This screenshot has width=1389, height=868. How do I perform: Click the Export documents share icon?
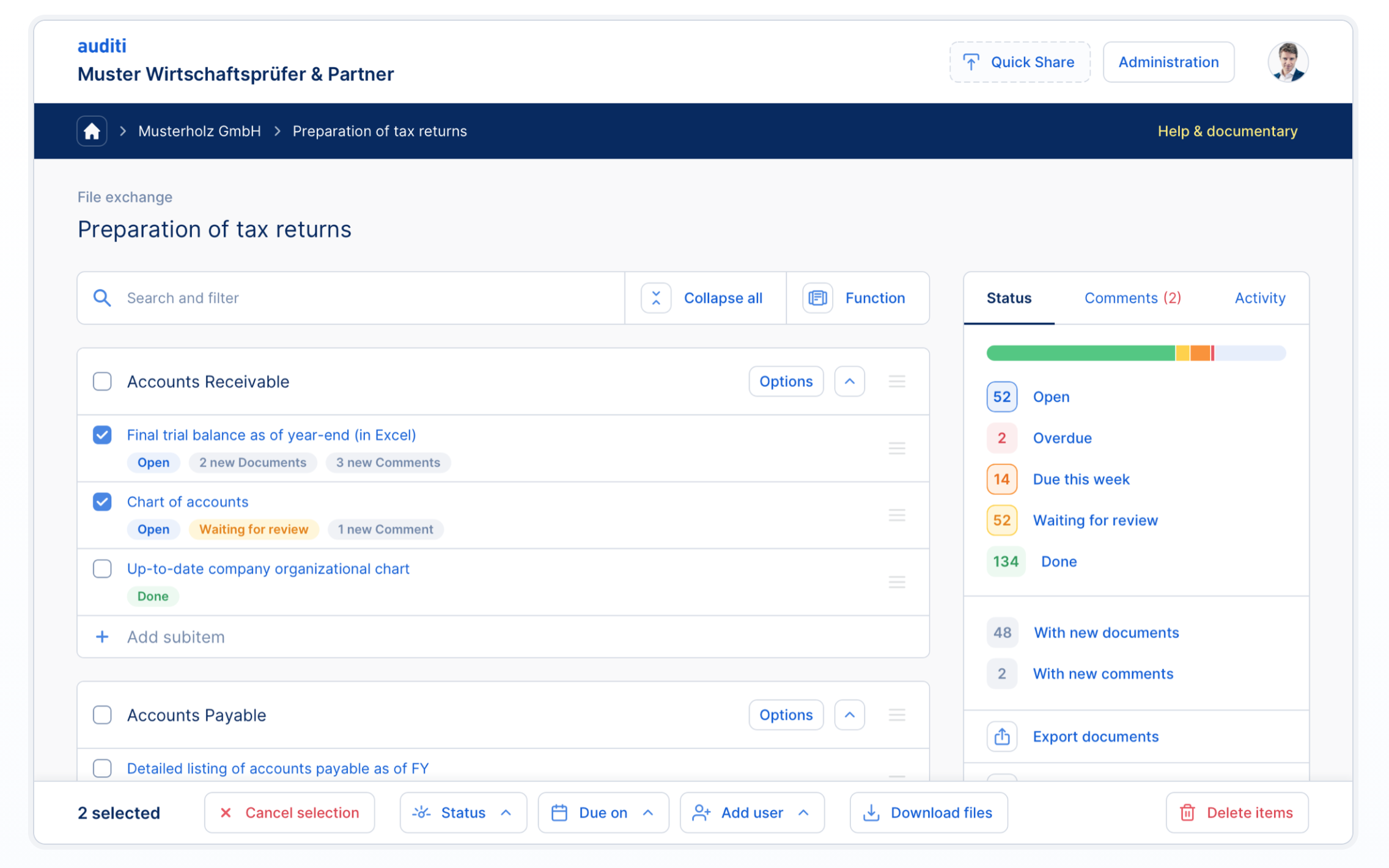1001,736
